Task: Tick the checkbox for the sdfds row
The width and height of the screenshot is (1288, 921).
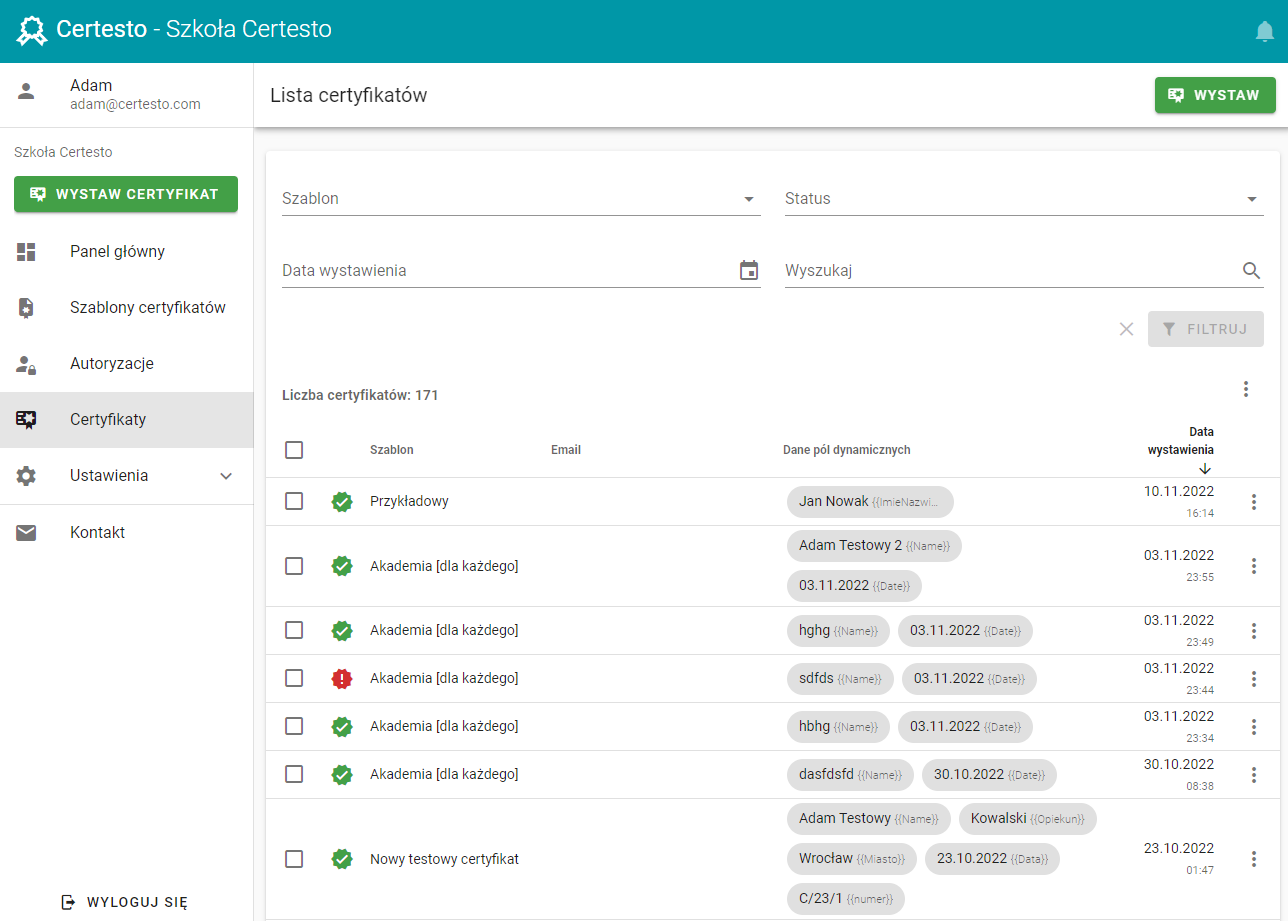Action: (294, 678)
